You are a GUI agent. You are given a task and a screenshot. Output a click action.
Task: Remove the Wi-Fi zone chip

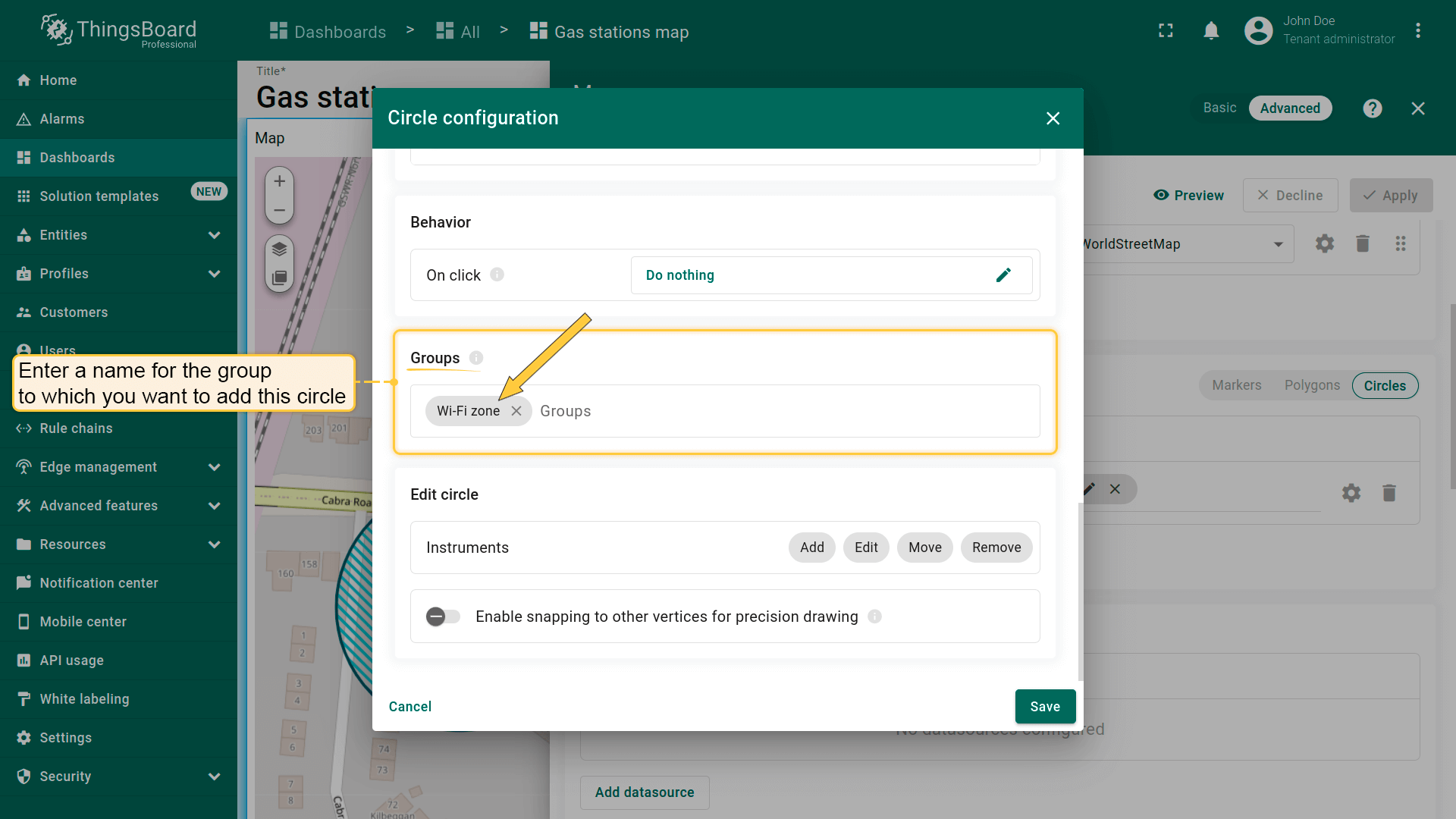click(x=516, y=411)
